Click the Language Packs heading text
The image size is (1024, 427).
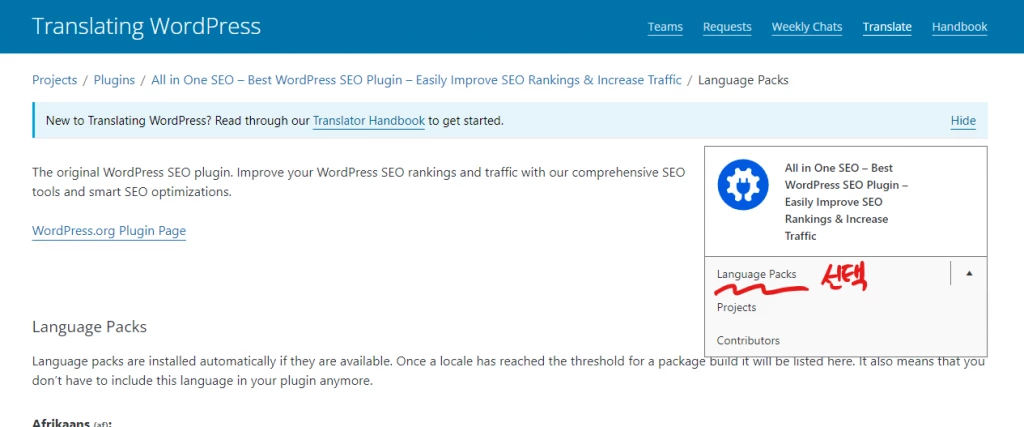click(x=89, y=326)
